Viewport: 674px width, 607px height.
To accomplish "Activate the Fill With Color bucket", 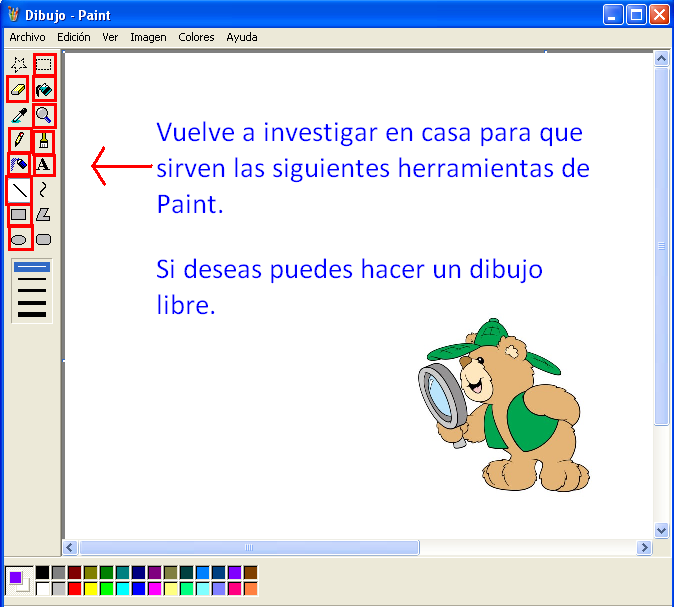I will click(x=44, y=90).
